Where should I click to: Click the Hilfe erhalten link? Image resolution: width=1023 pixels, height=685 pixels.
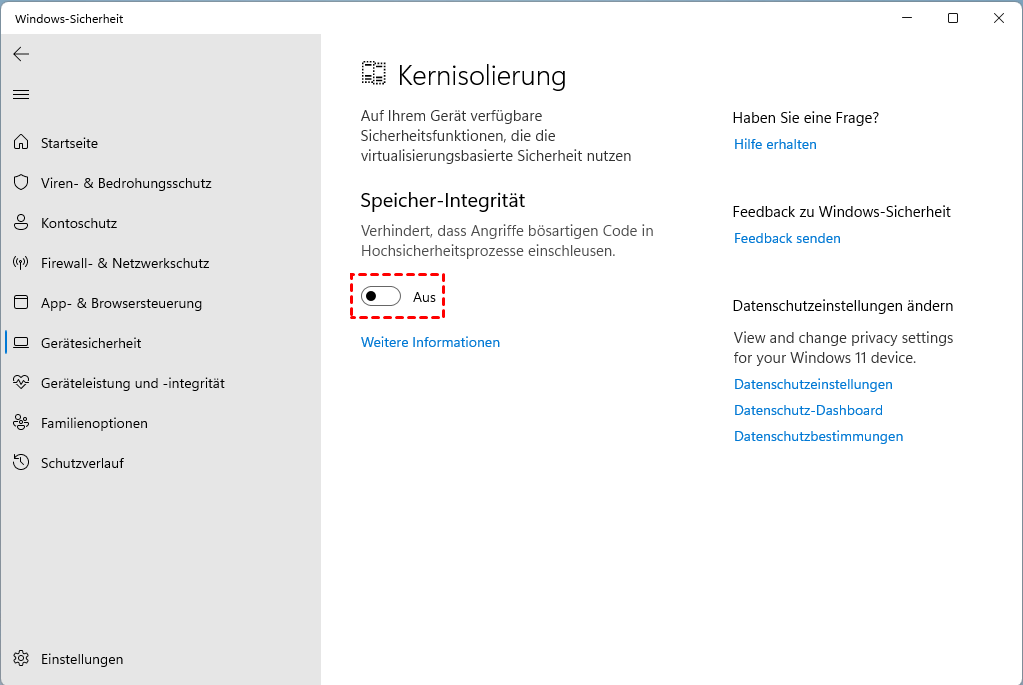[x=775, y=144]
